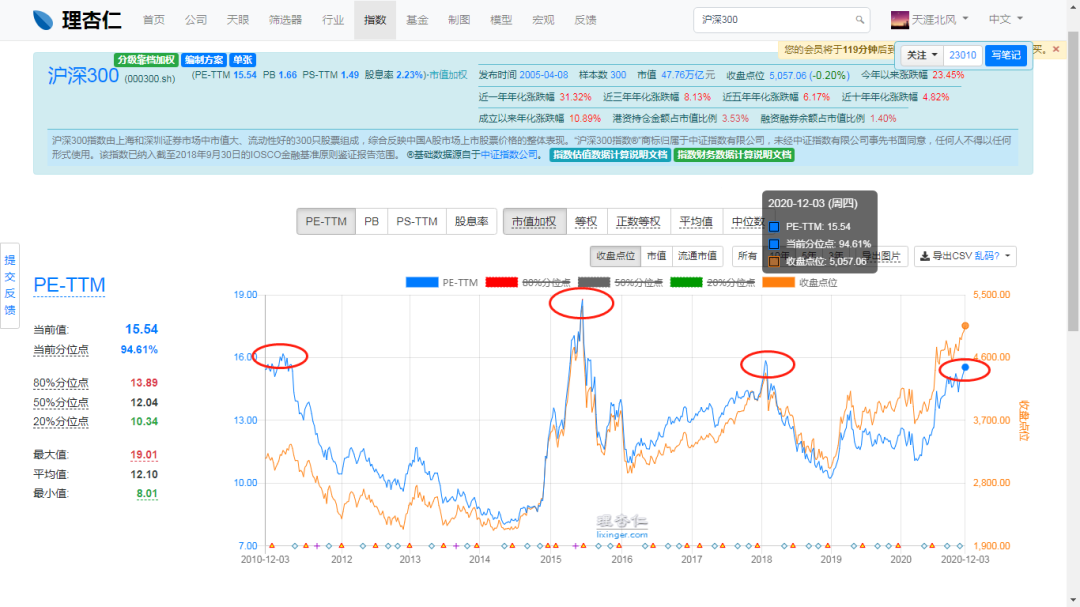Image resolution: width=1080 pixels, height=607 pixels.
Task: Select the 所有 time range
Action: [x=747, y=256]
